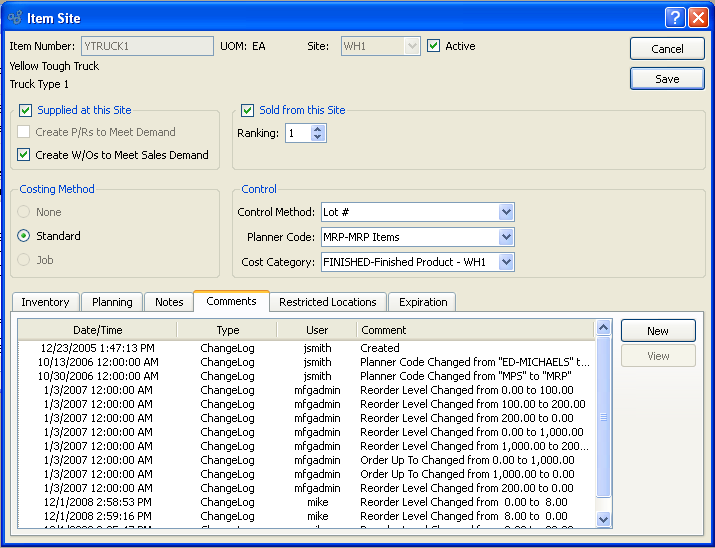
Task: Uncheck Supplied at this Site
Action: (x=25, y=110)
